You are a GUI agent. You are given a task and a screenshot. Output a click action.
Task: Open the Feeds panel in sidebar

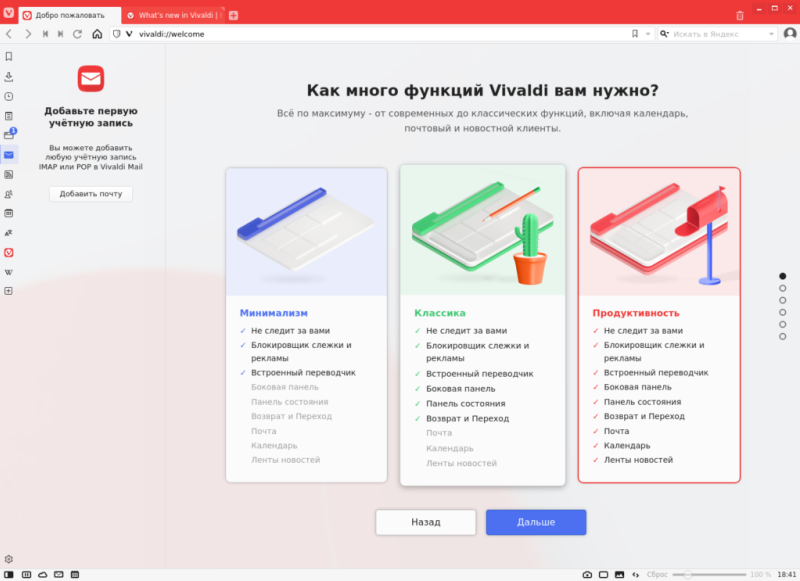point(9,174)
